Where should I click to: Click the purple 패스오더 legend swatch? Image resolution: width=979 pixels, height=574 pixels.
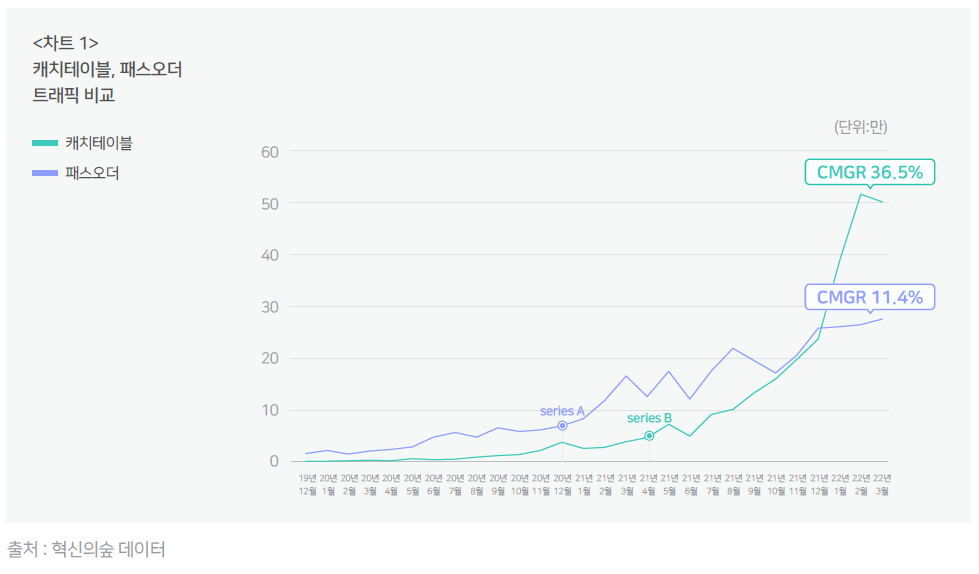45,173
